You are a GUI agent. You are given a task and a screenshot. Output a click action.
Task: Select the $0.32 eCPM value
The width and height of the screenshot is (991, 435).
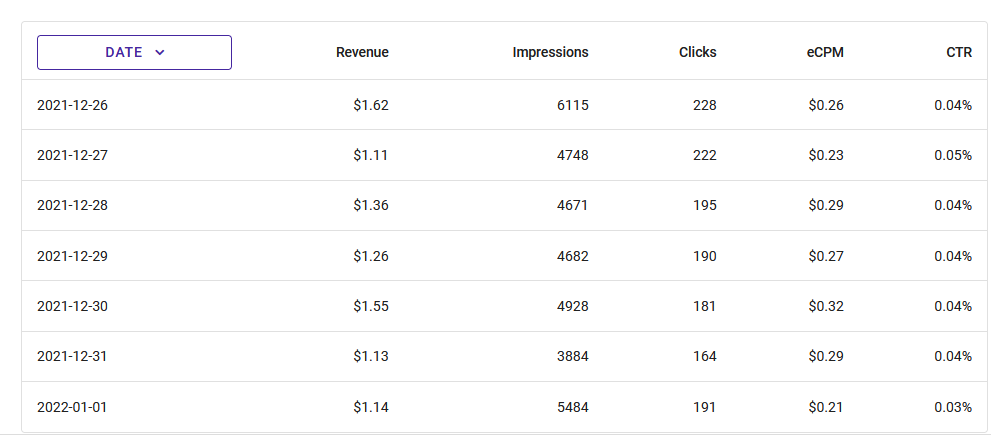826,306
